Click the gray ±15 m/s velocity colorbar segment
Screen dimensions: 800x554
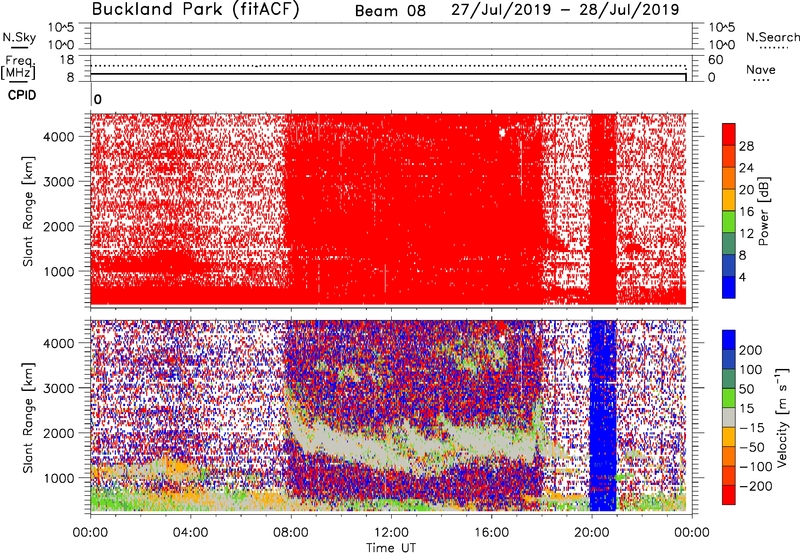[x=729, y=418]
